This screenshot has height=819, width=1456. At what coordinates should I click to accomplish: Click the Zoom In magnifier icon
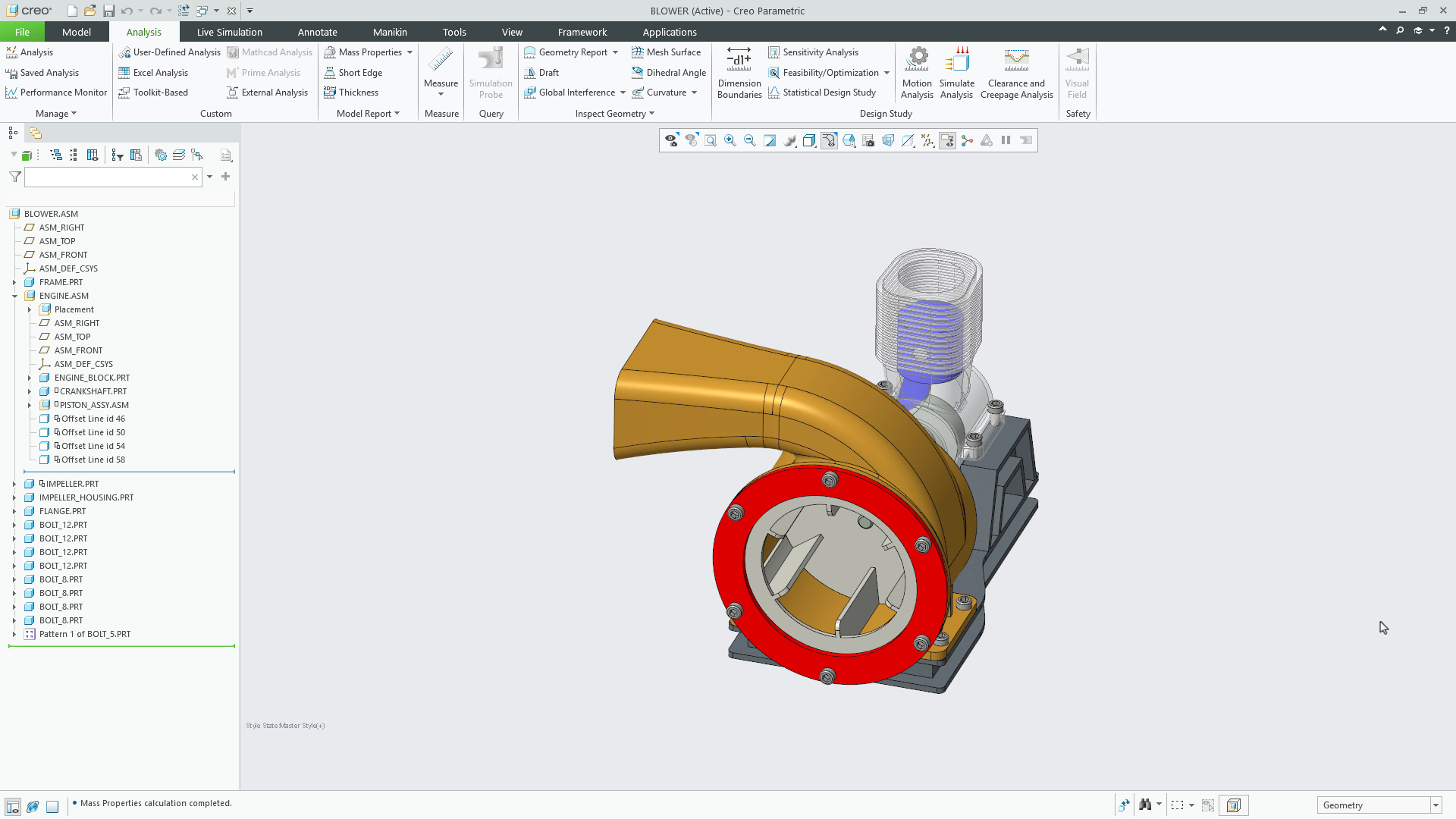point(730,140)
